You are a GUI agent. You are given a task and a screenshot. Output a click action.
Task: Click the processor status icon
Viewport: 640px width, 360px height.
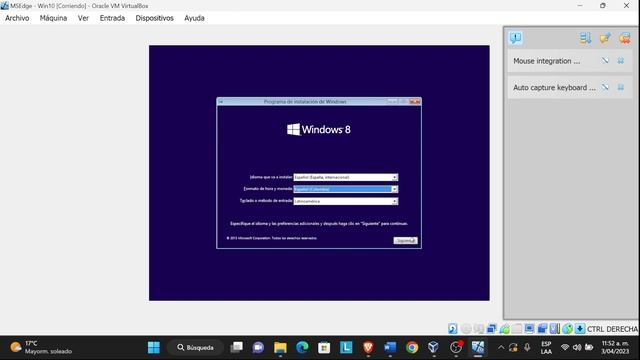tap(555, 329)
